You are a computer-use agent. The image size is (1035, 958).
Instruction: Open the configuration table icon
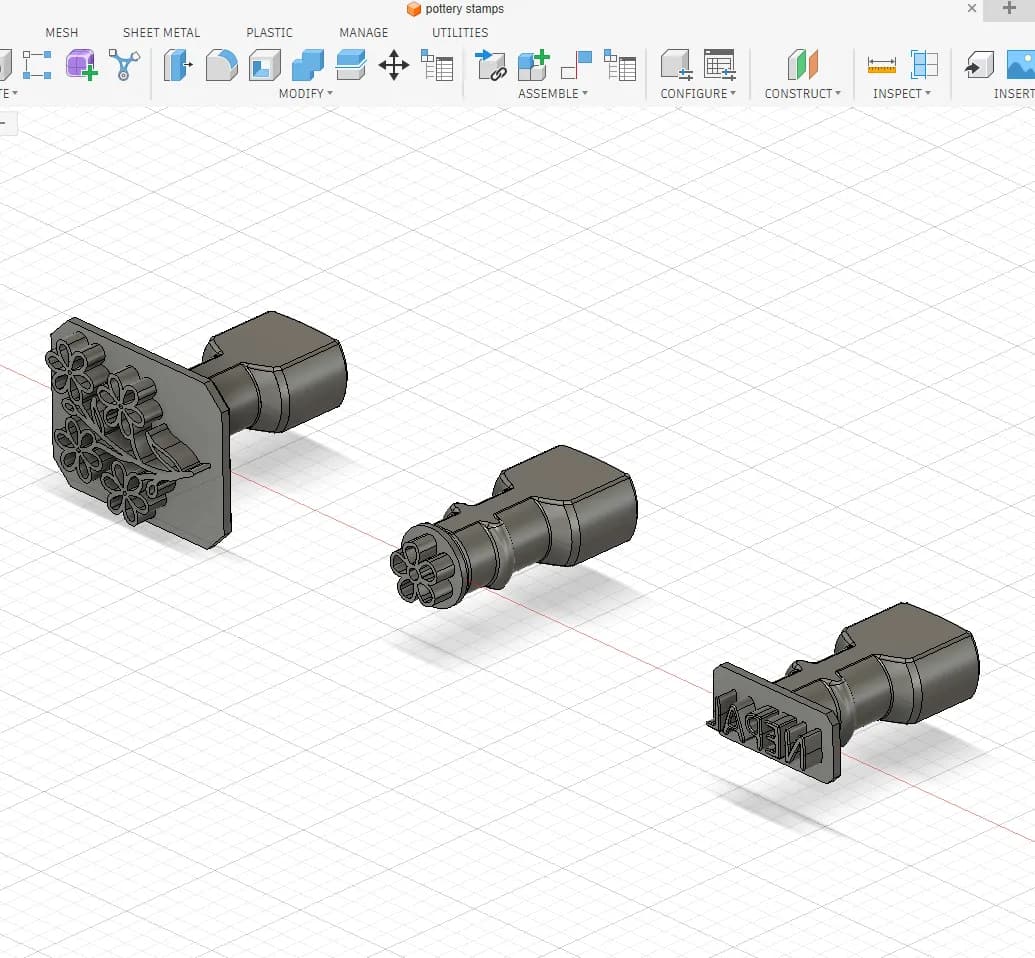(719, 65)
